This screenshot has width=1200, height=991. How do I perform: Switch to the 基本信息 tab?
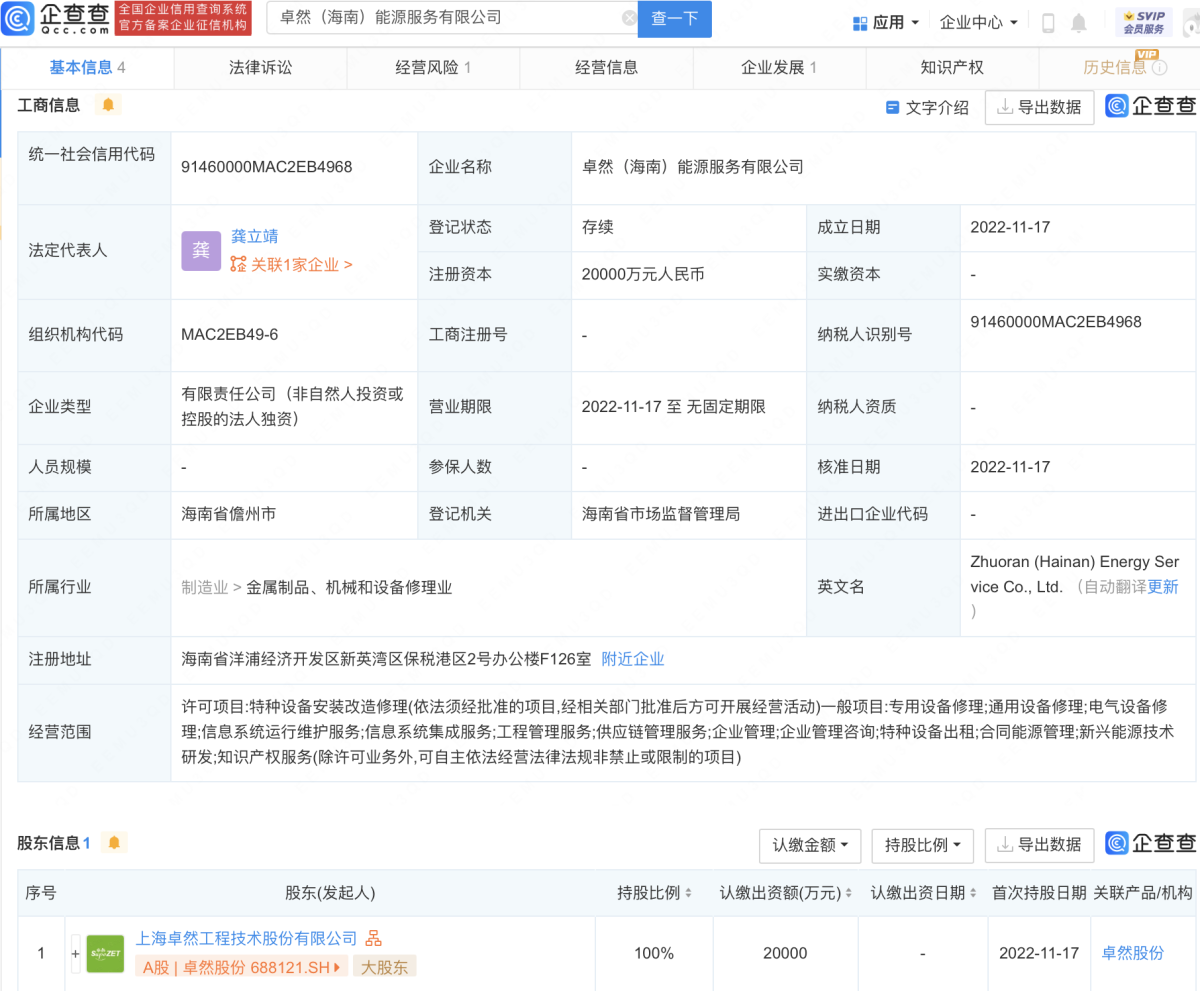click(x=87, y=68)
